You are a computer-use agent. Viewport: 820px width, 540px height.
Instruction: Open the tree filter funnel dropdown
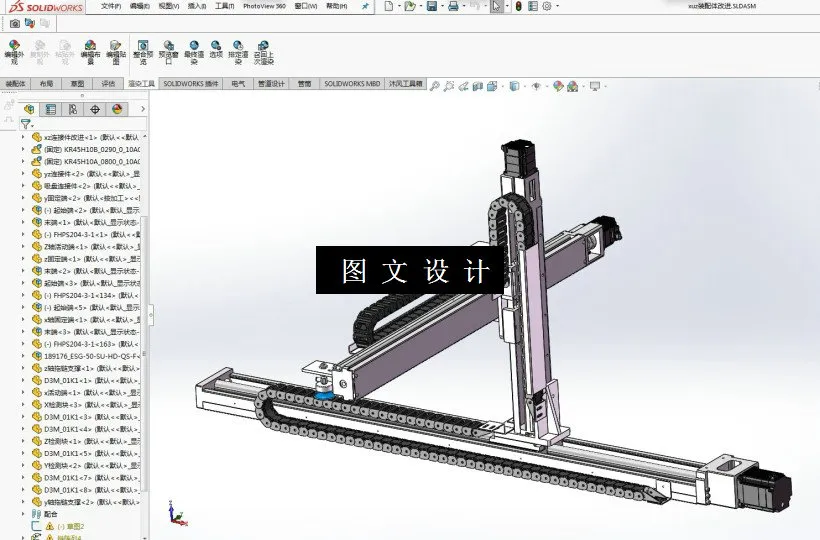click(27, 124)
